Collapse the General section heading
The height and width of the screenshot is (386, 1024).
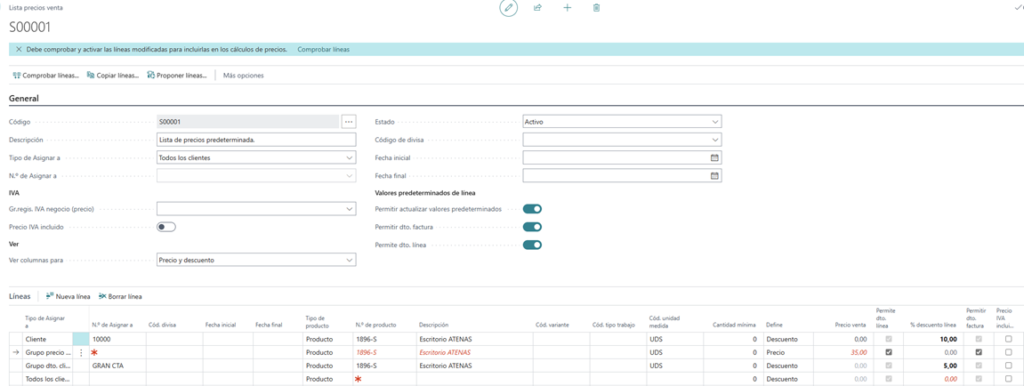pos(24,98)
